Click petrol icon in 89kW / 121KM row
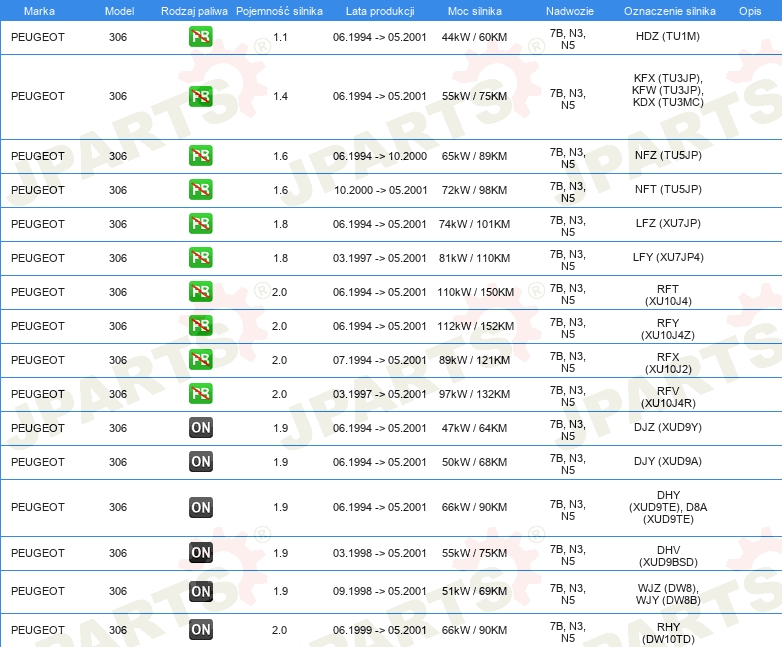Viewport: 782px width, 647px height. point(200,360)
